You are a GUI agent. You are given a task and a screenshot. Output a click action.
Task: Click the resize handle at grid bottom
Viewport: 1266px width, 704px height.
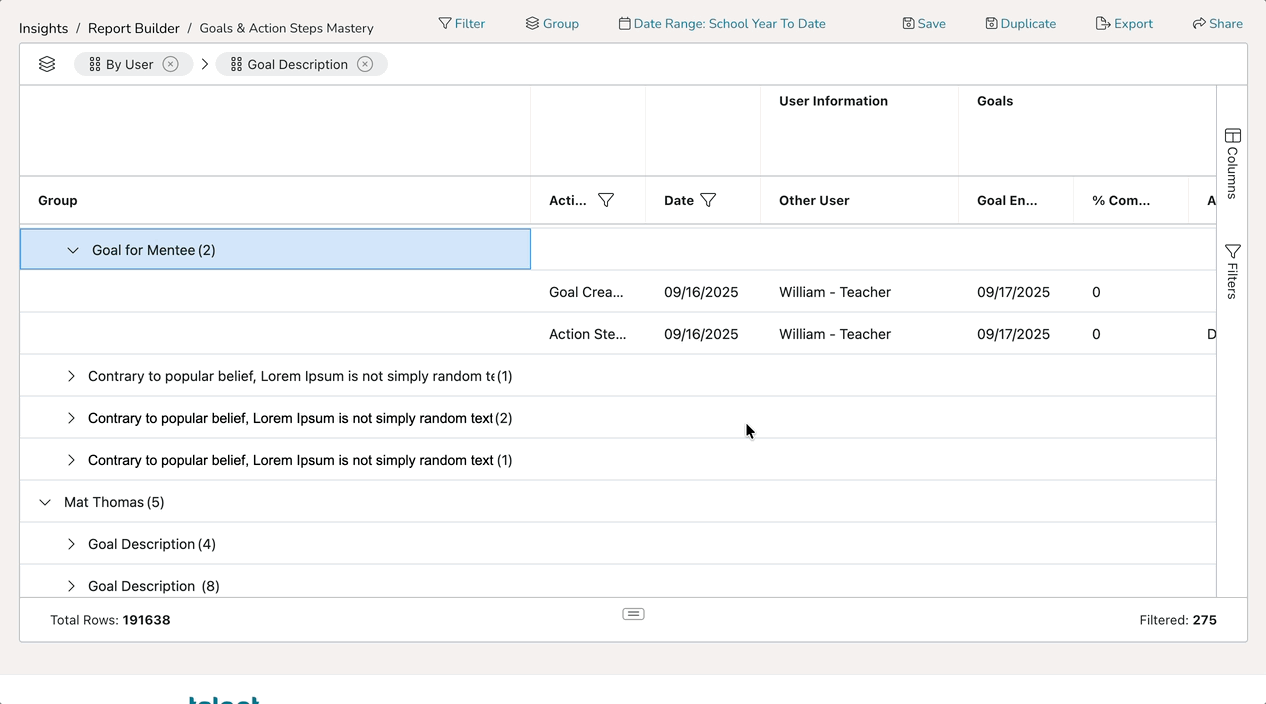(633, 614)
